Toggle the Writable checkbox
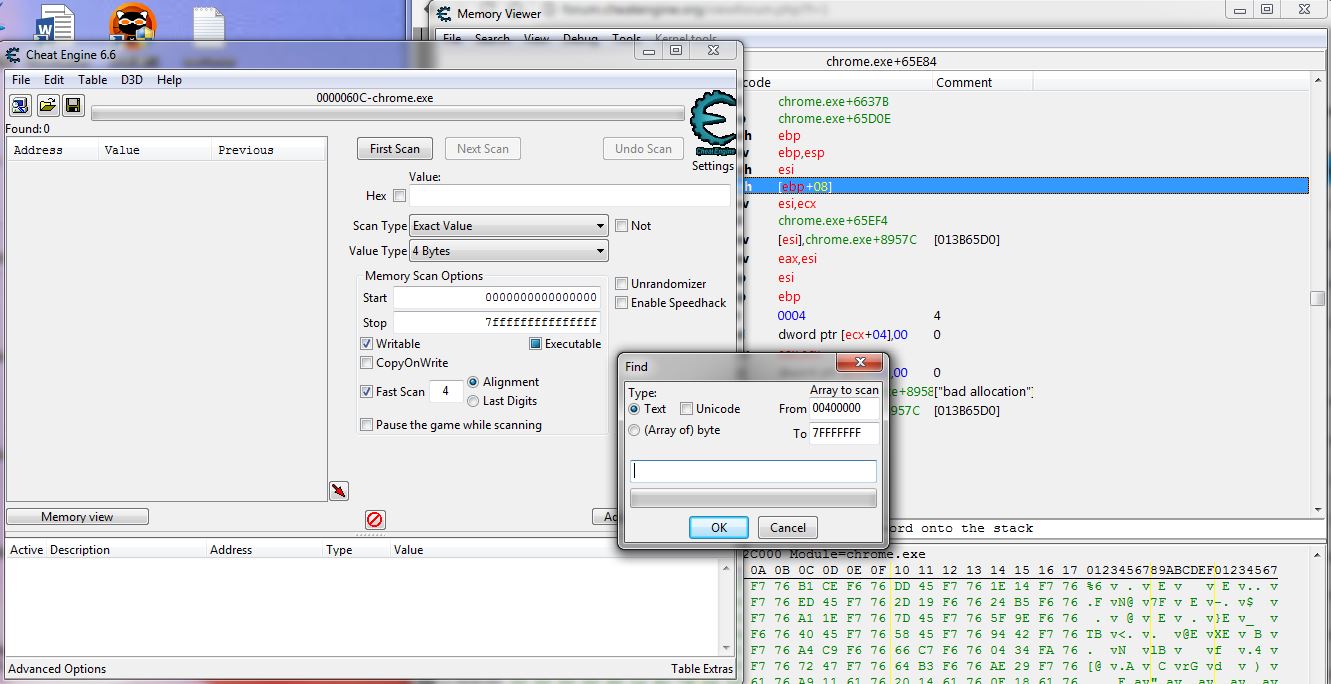1331x684 pixels. (366, 344)
